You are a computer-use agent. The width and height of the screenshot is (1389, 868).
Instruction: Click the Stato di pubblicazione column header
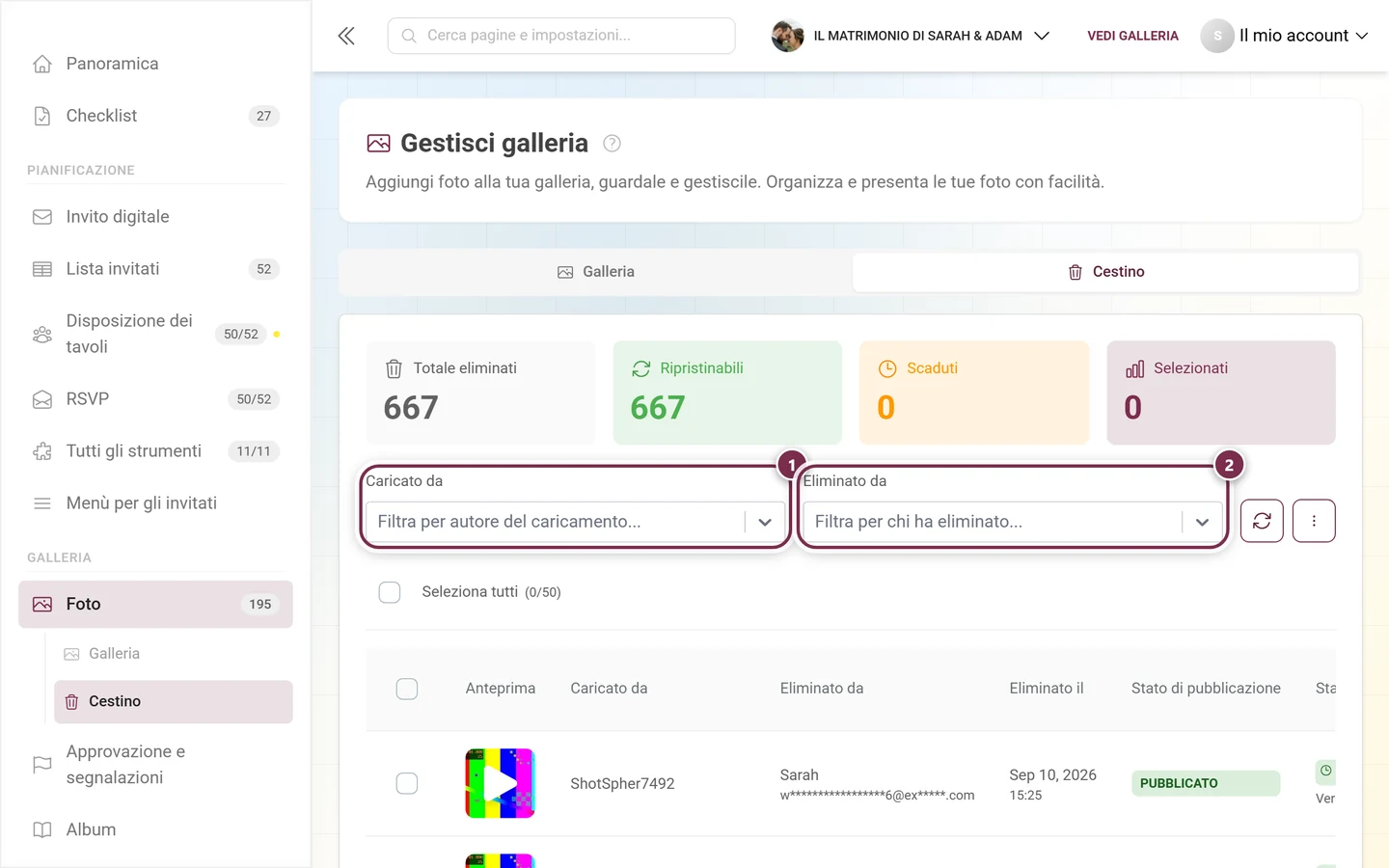pos(1206,689)
